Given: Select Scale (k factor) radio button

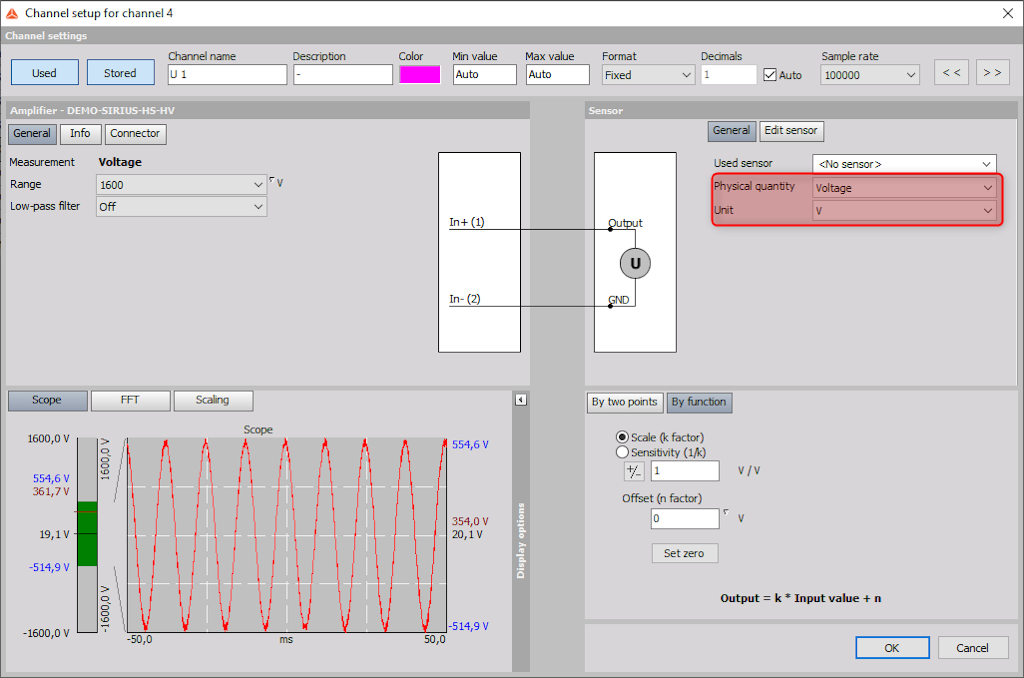Looking at the screenshot, I should pyautogui.click(x=622, y=437).
